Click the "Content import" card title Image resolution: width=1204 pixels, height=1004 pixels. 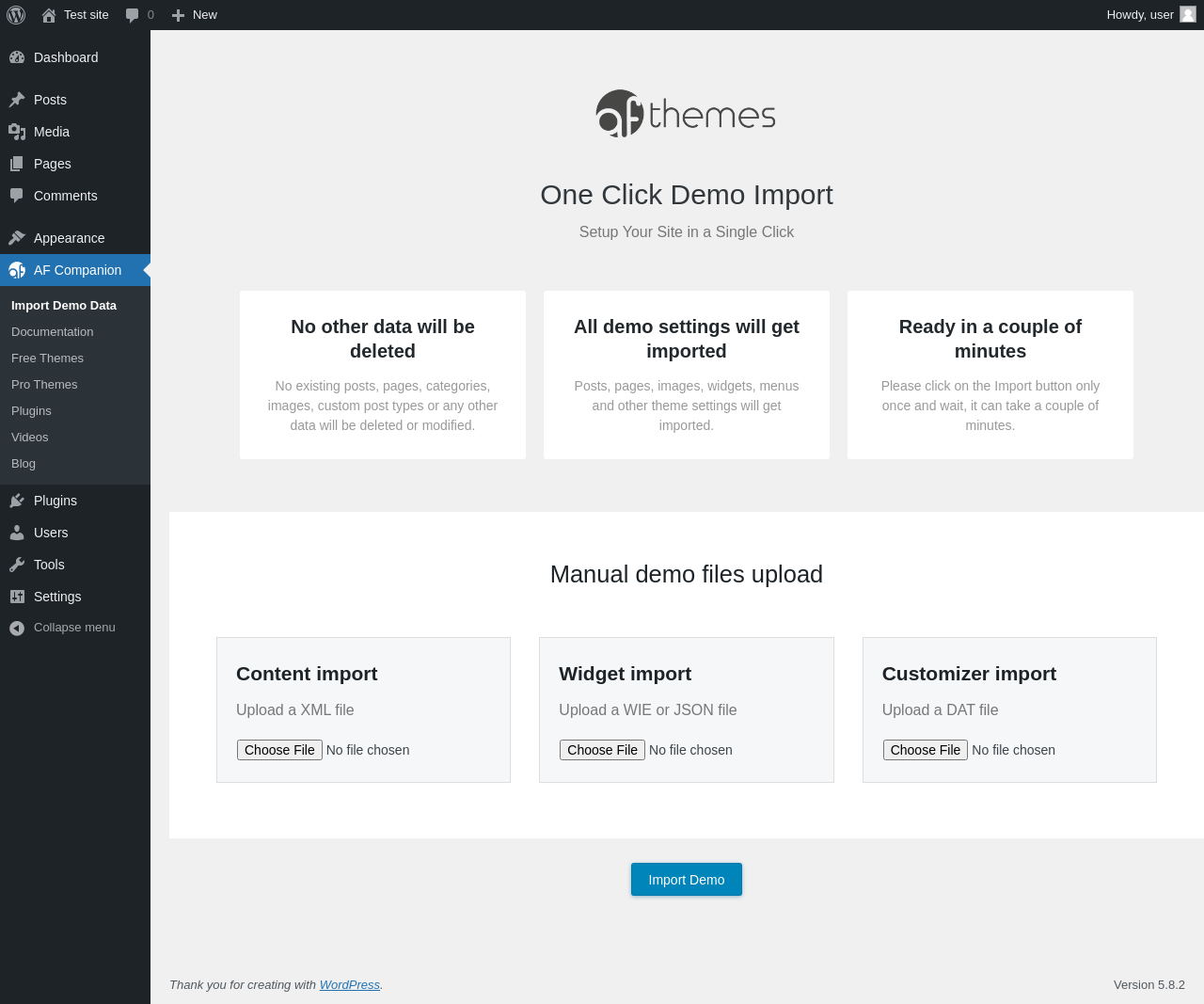[307, 674]
